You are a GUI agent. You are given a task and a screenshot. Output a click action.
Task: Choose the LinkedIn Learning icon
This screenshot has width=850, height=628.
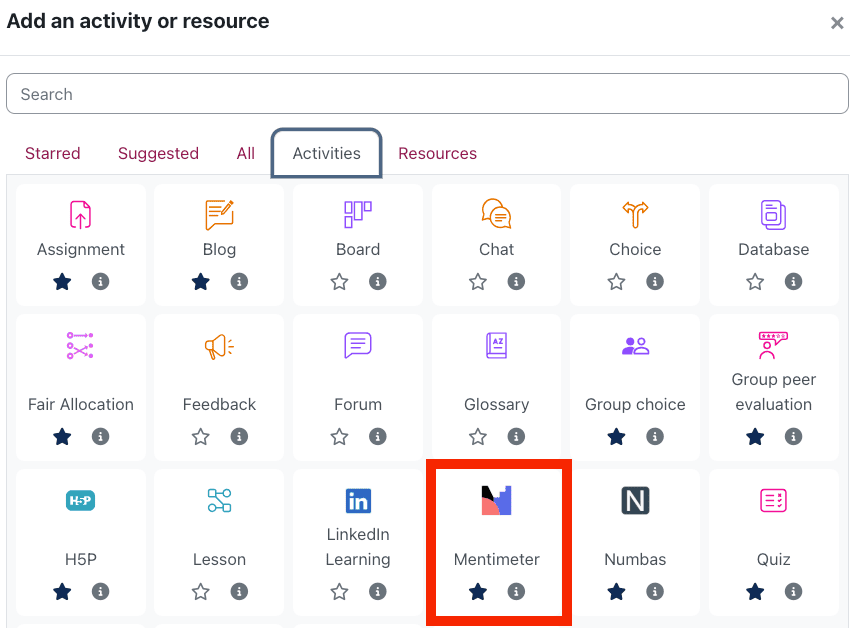(358, 501)
